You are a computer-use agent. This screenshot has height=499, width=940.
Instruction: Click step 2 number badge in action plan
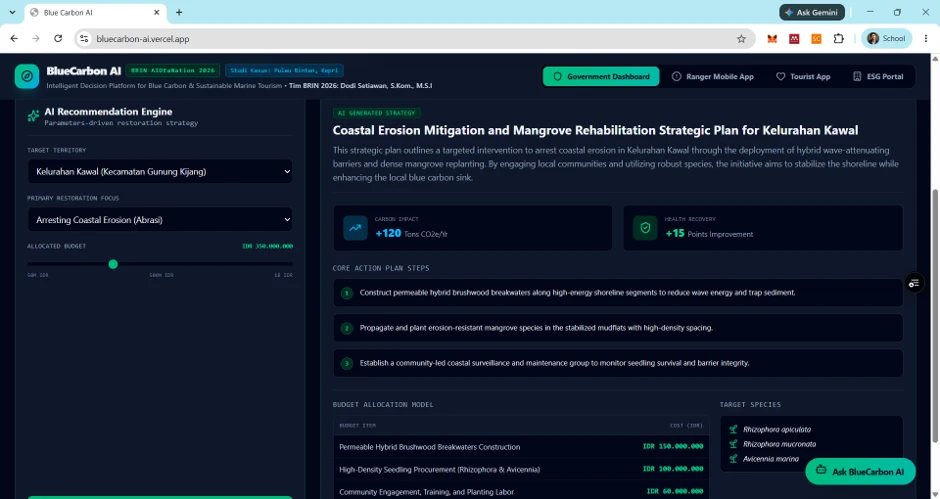[x=347, y=328]
